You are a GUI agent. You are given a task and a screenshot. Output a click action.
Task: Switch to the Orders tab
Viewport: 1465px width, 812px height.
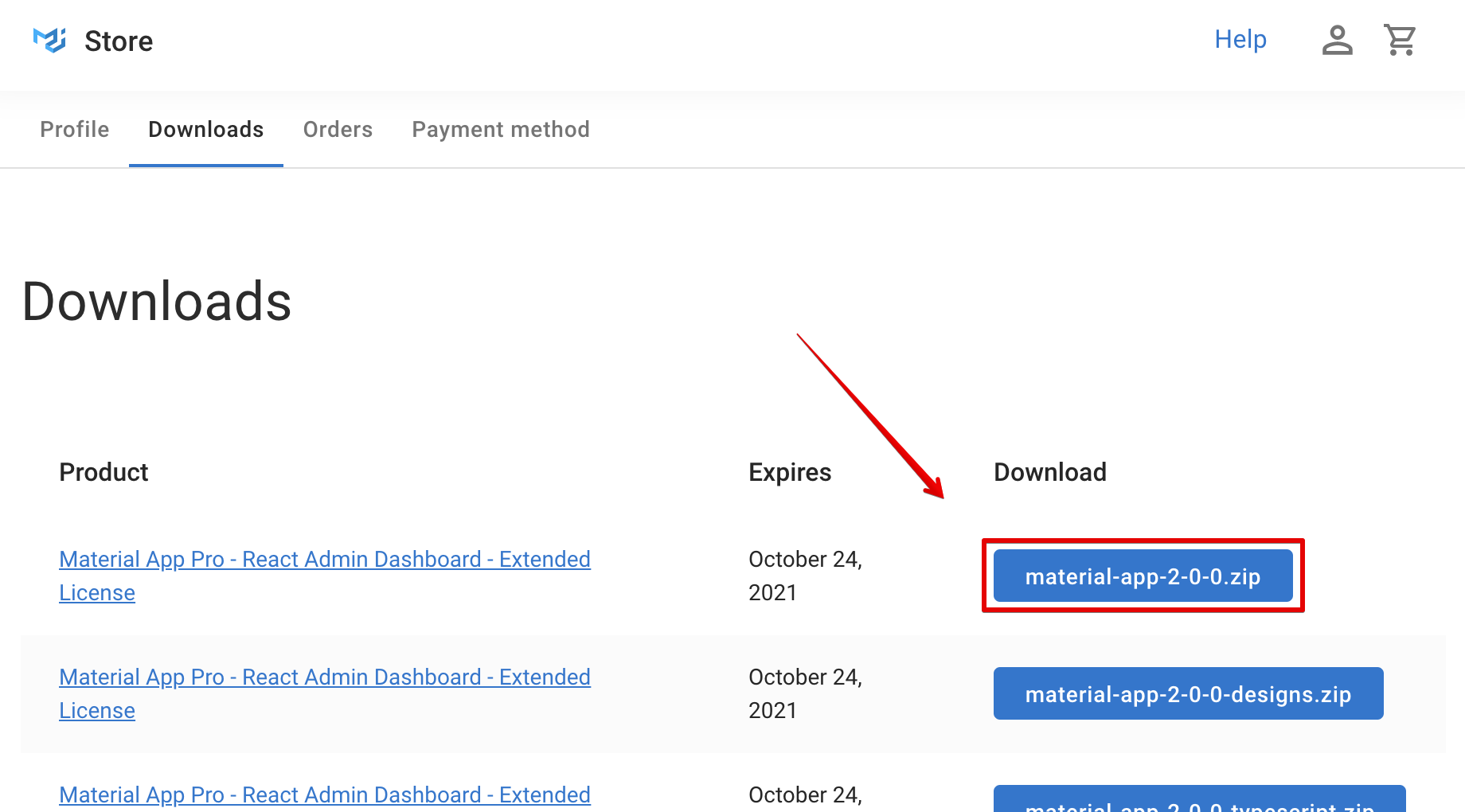(338, 129)
